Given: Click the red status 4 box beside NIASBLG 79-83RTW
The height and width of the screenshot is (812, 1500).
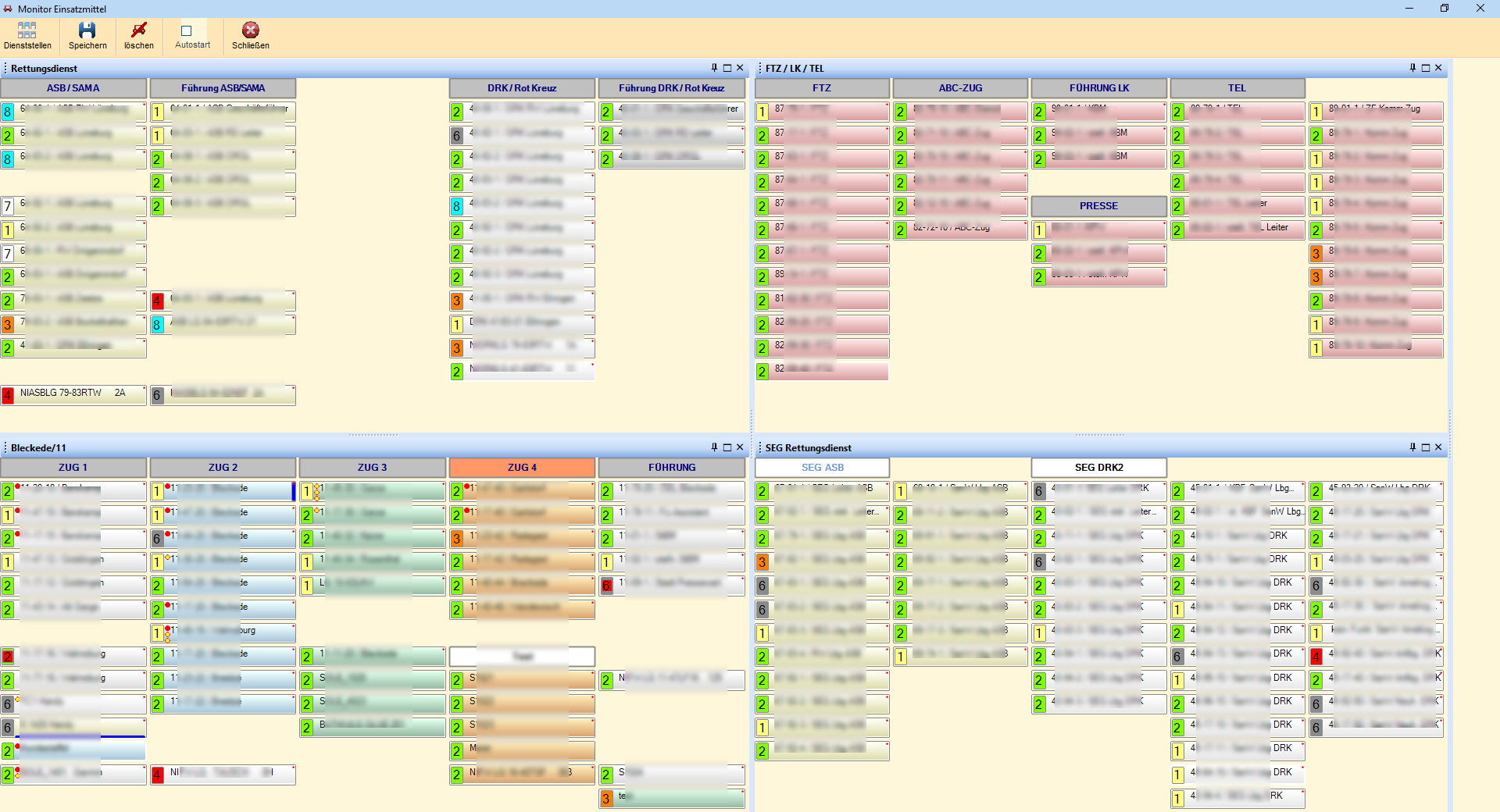Looking at the screenshot, I should tap(8, 395).
